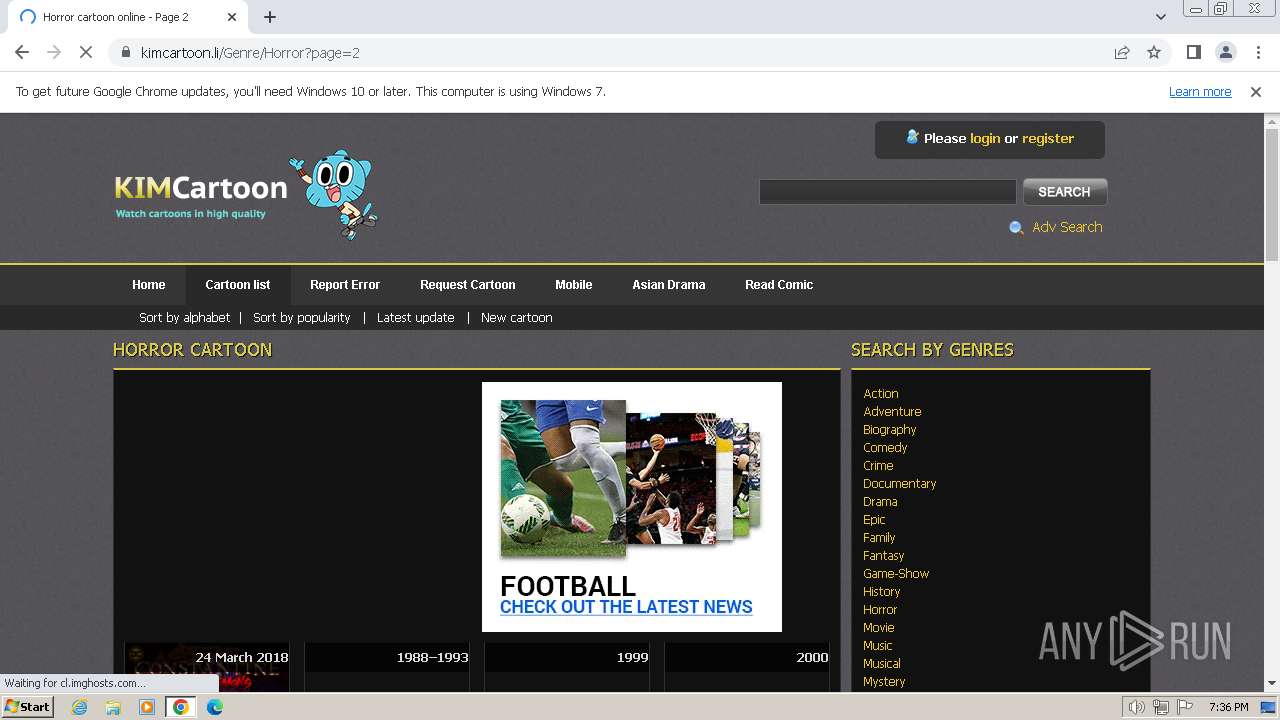
Task: Switch to Mobile version
Action: (x=574, y=285)
